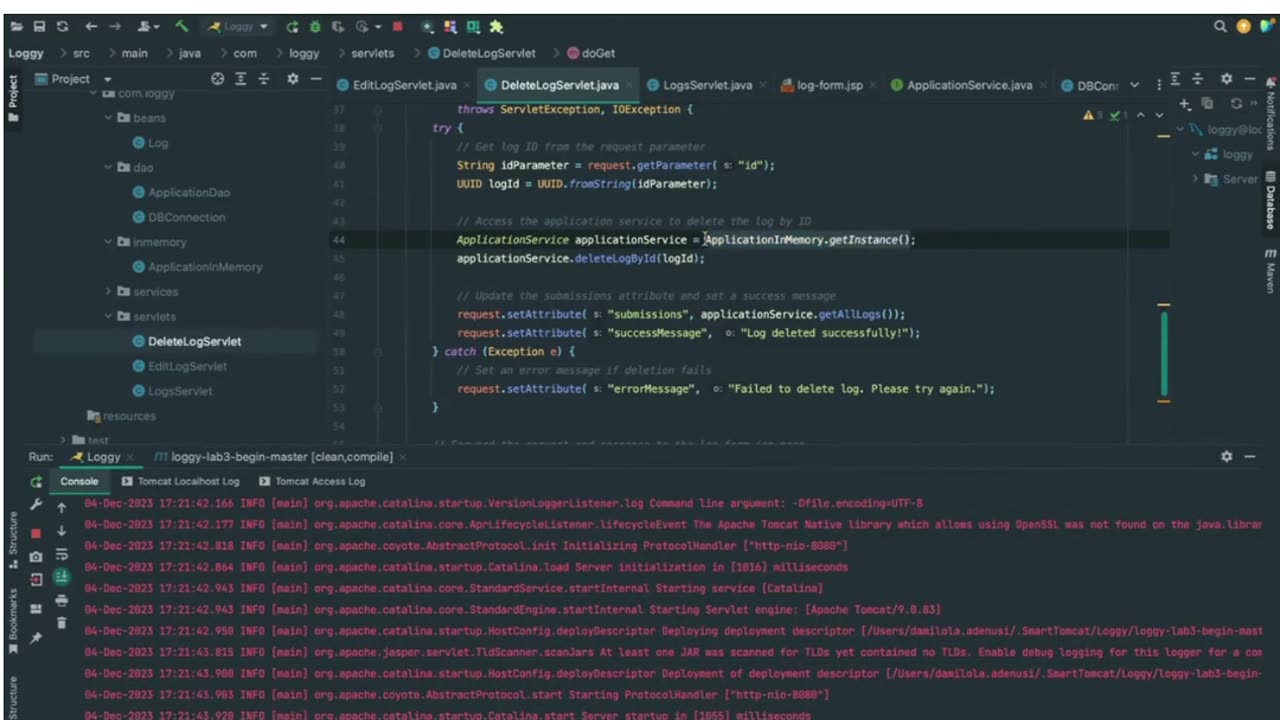Select EditLogServlet in project tree
The image size is (1280, 720).
(180, 366)
